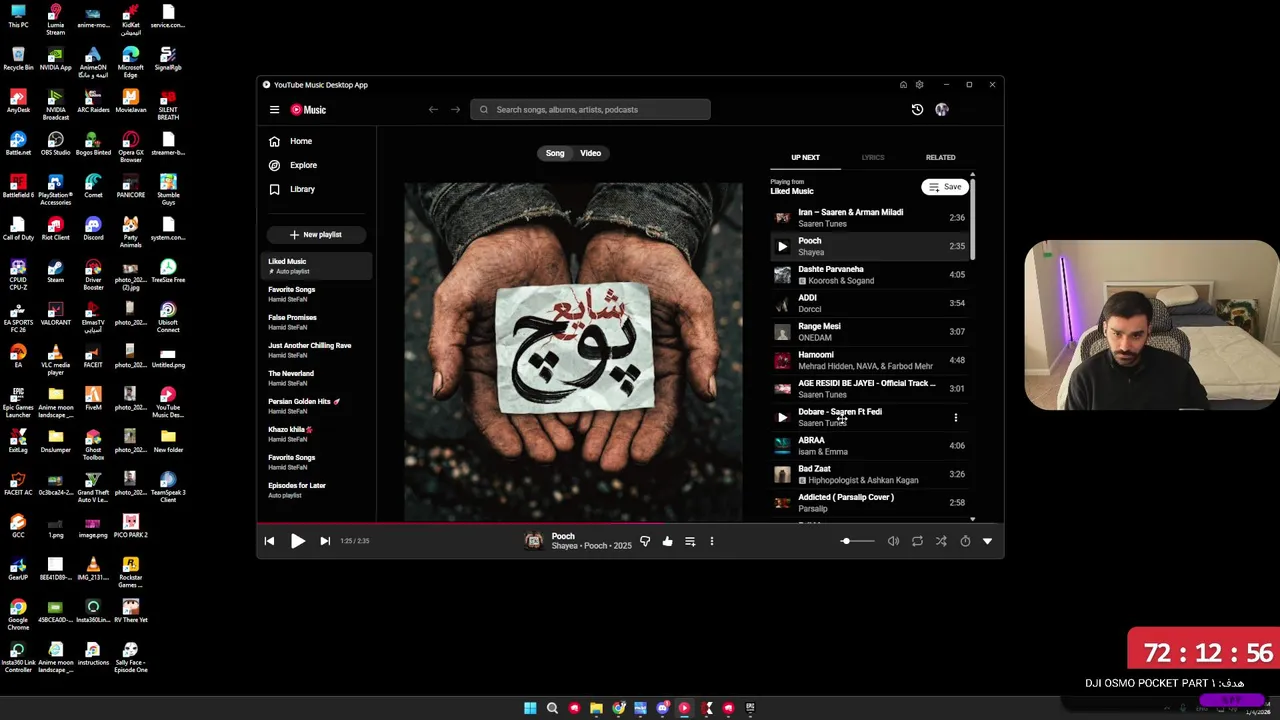Go forward with the right arrow
This screenshot has width=1280, height=720.
[x=455, y=110]
